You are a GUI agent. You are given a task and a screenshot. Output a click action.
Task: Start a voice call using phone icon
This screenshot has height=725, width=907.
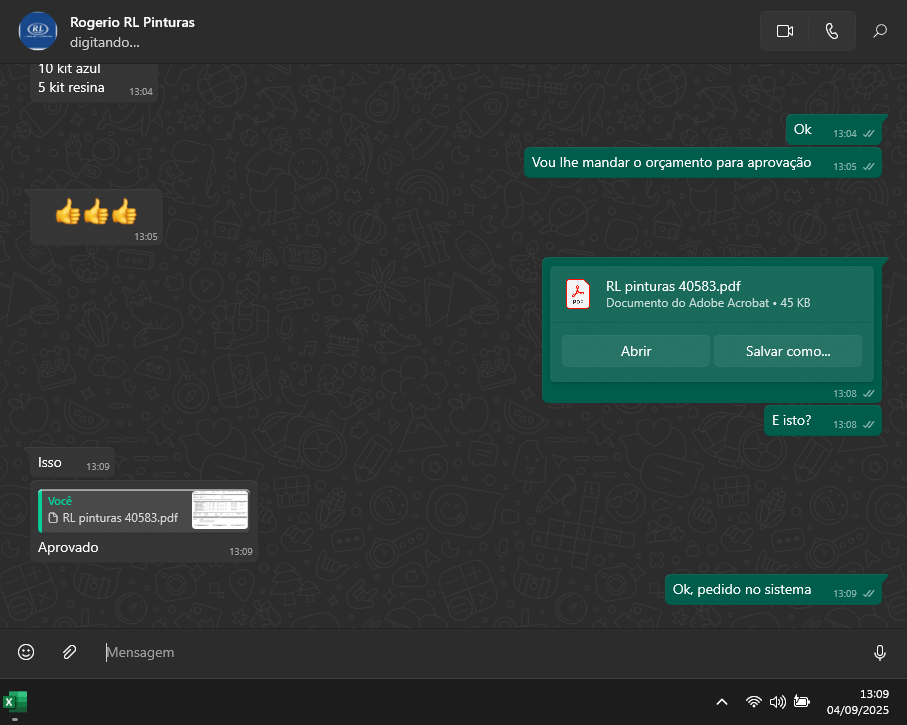[x=831, y=31]
